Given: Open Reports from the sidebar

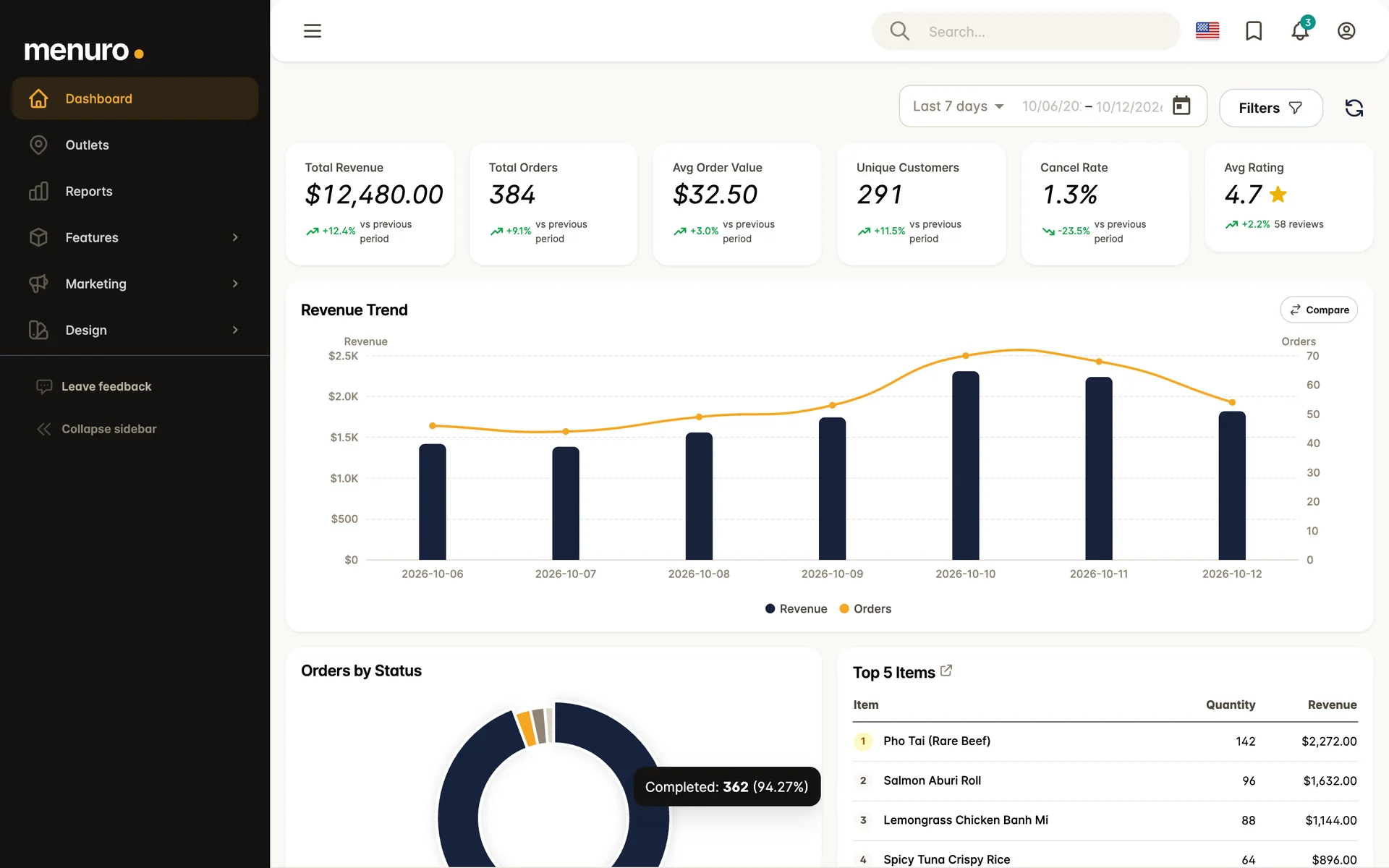Looking at the screenshot, I should [135, 191].
